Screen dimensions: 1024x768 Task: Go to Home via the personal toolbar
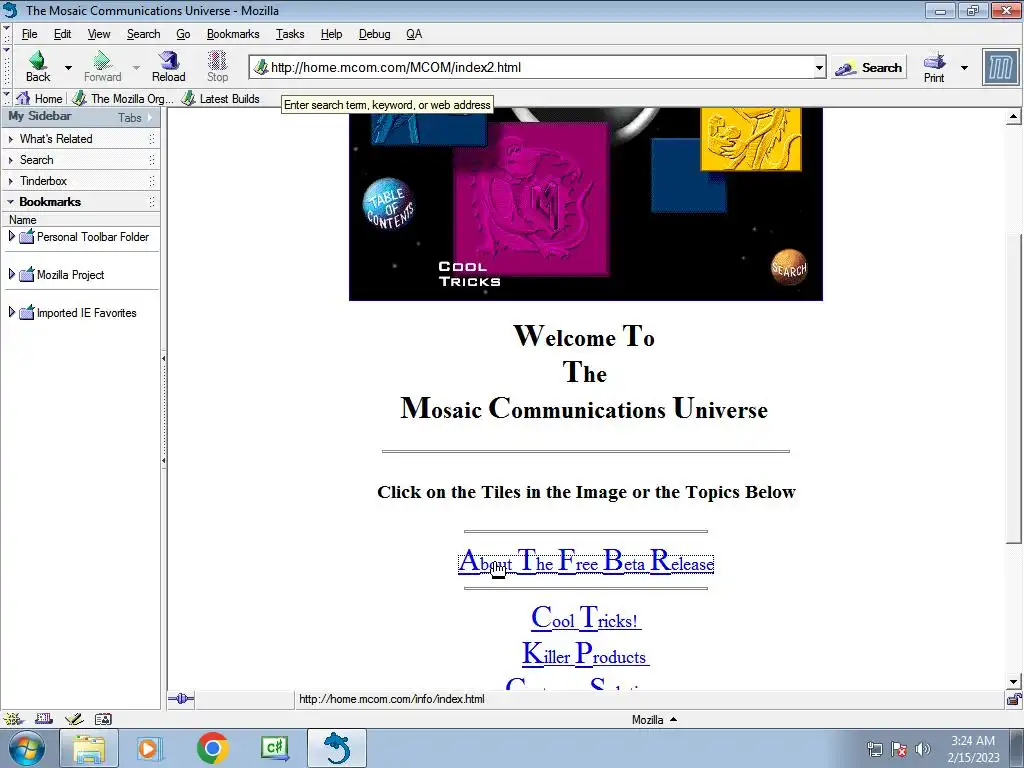point(40,99)
